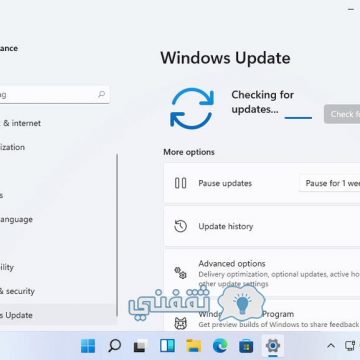Click the Settings gear on taskbar
This screenshot has height=360, width=360.
[x=273, y=346]
